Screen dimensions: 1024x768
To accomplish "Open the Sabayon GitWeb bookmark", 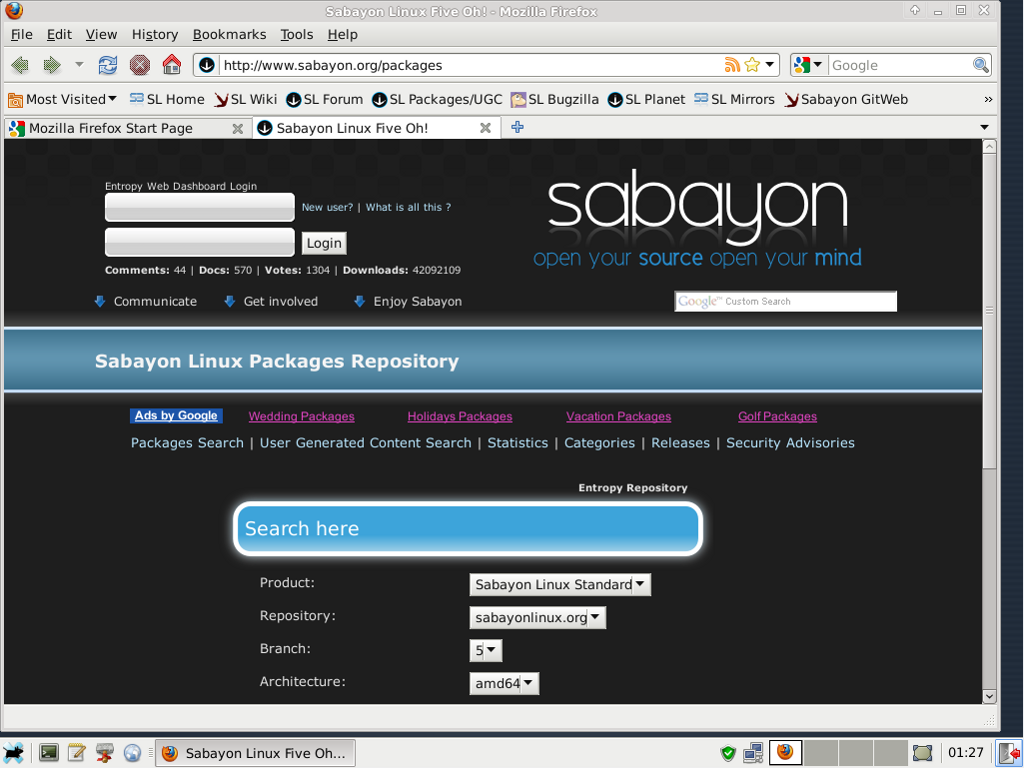I will pyautogui.click(x=846, y=99).
